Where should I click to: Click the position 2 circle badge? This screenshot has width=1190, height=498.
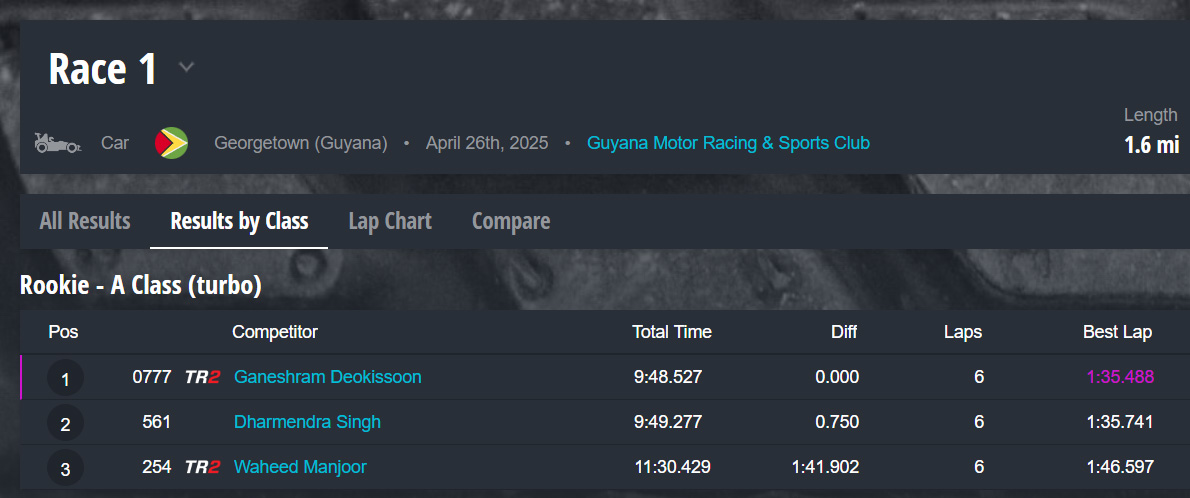point(65,424)
